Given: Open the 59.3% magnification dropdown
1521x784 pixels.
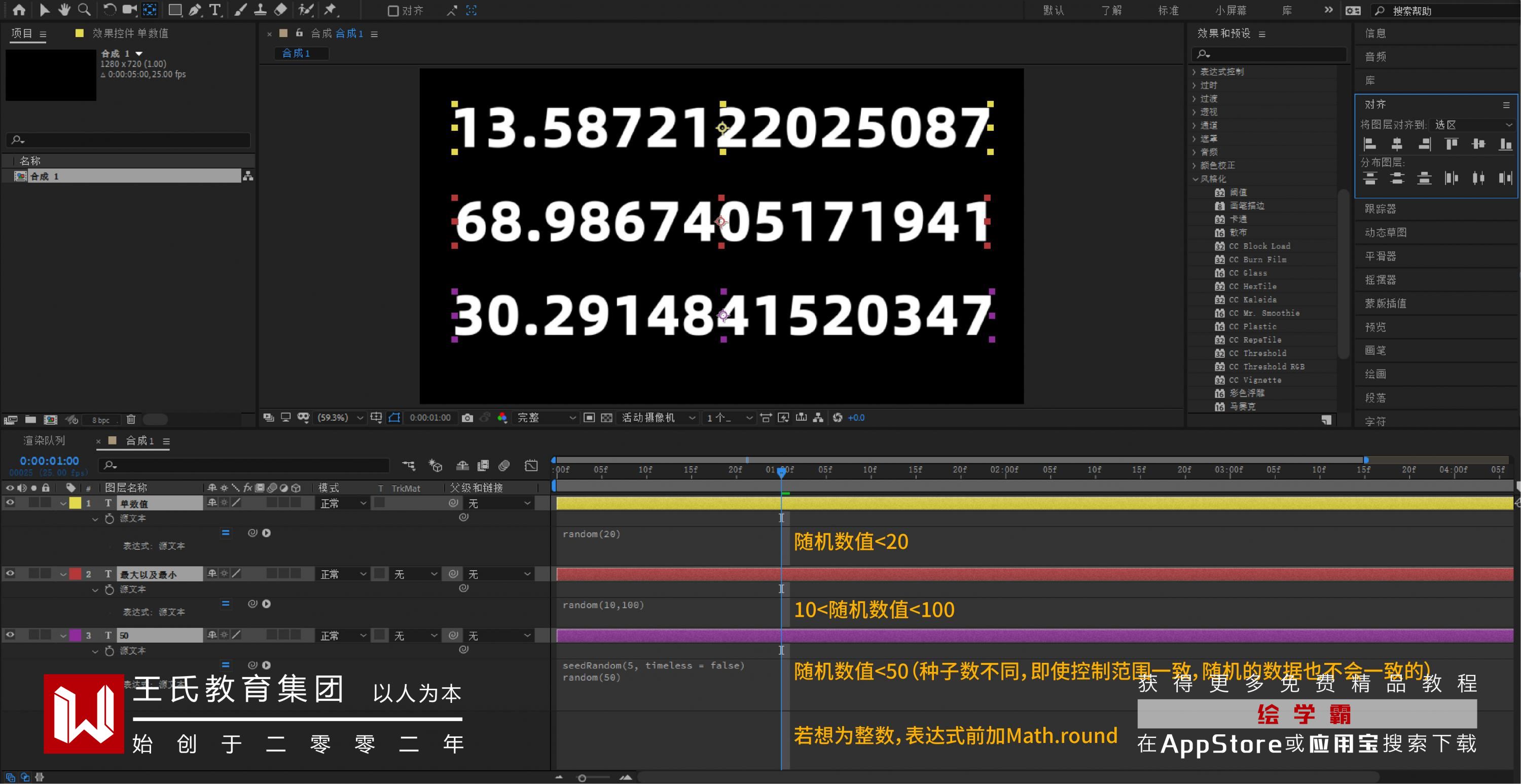Looking at the screenshot, I should click(x=340, y=418).
